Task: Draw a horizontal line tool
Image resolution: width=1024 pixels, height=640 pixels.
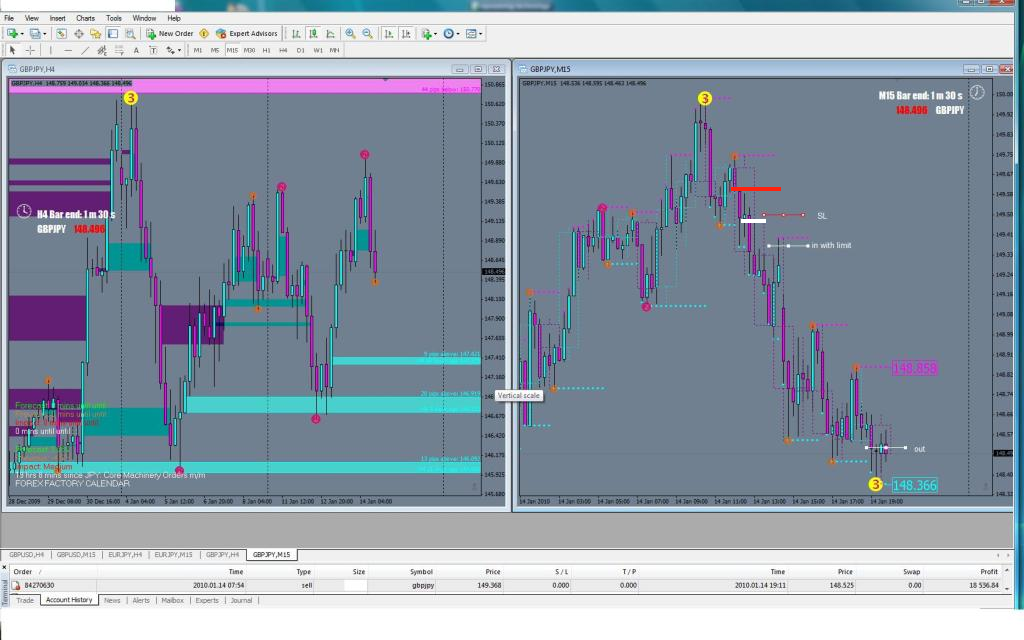Action: [x=67, y=49]
